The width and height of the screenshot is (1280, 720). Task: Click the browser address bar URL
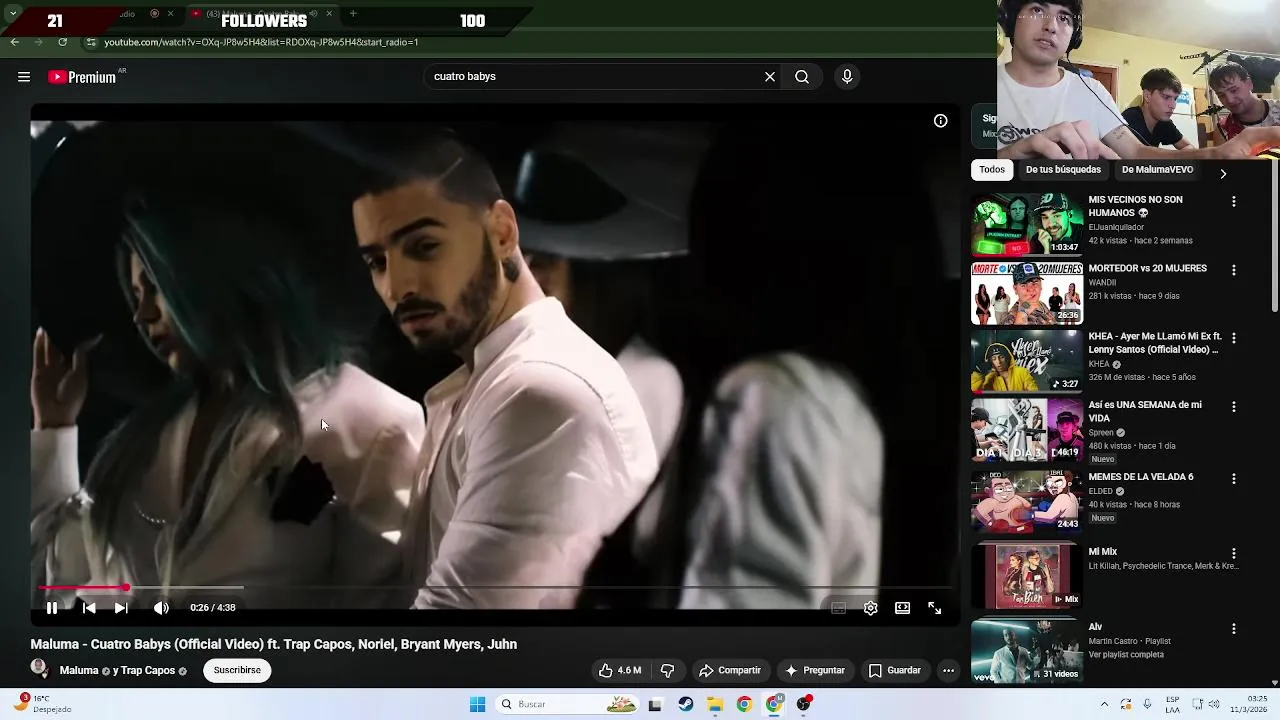261,42
